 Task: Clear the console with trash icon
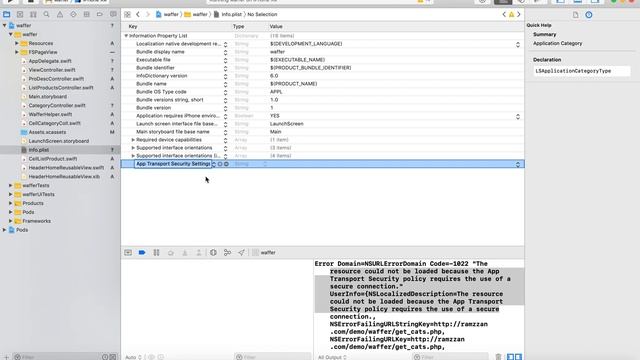498,357
